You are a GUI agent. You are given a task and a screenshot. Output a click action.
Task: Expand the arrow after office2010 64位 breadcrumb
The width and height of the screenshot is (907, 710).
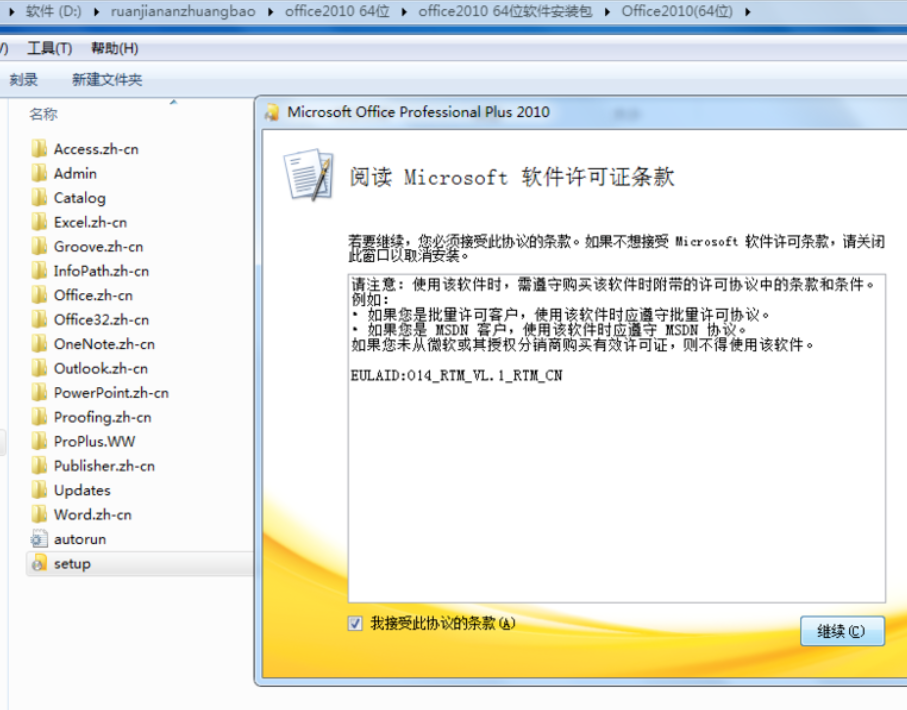point(404,12)
